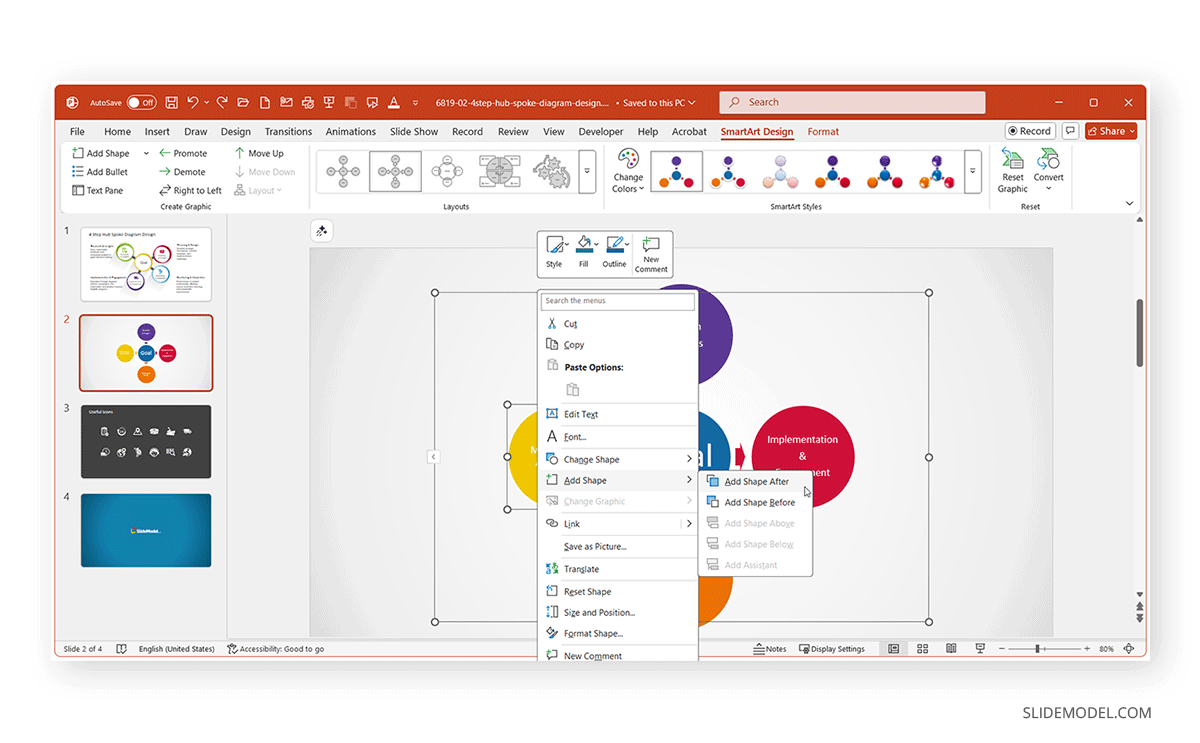1200x743 pixels.
Task: Select the Slide Sorter view icon
Action: point(922,648)
